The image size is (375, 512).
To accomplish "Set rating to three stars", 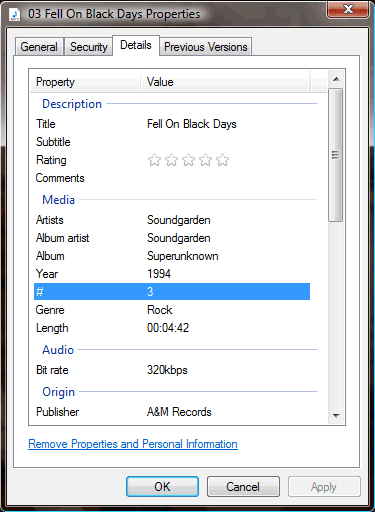I will click(188, 160).
